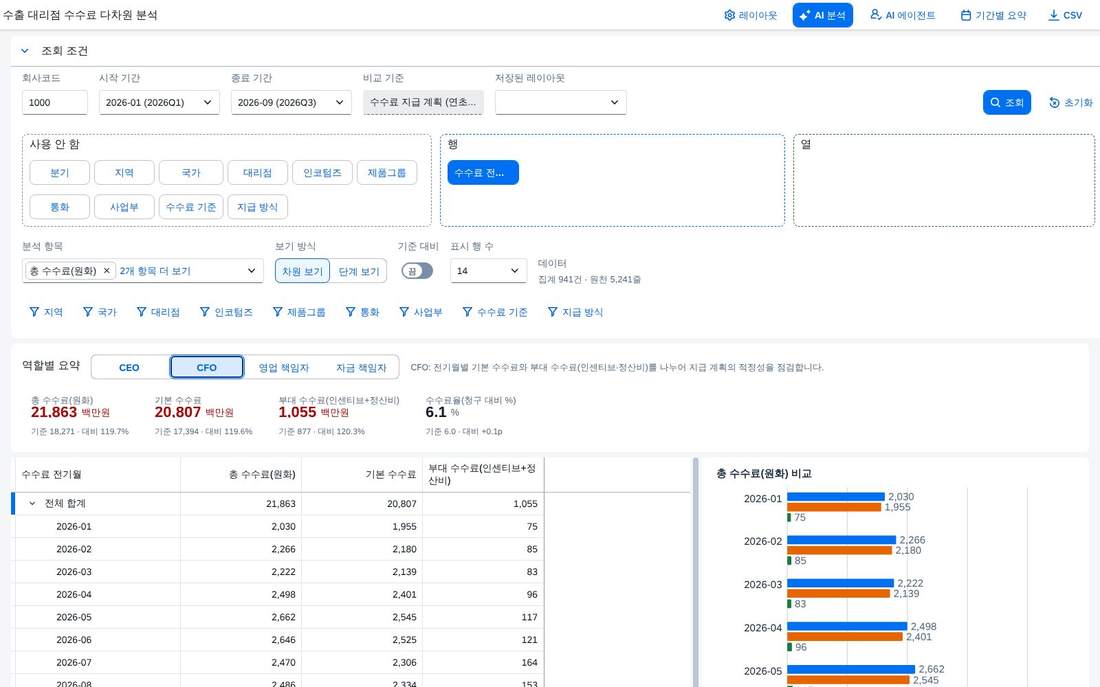Collapse the 전체 합계 row

pyautogui.click(x=32, y=504)
